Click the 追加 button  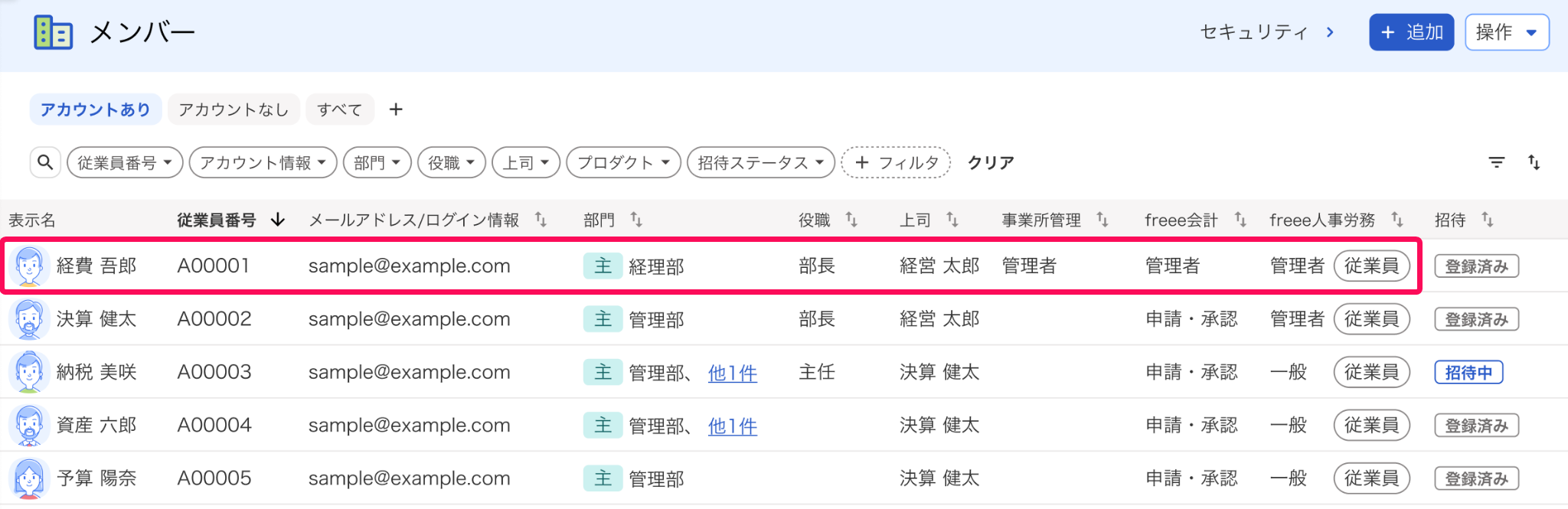(1411, 32)
